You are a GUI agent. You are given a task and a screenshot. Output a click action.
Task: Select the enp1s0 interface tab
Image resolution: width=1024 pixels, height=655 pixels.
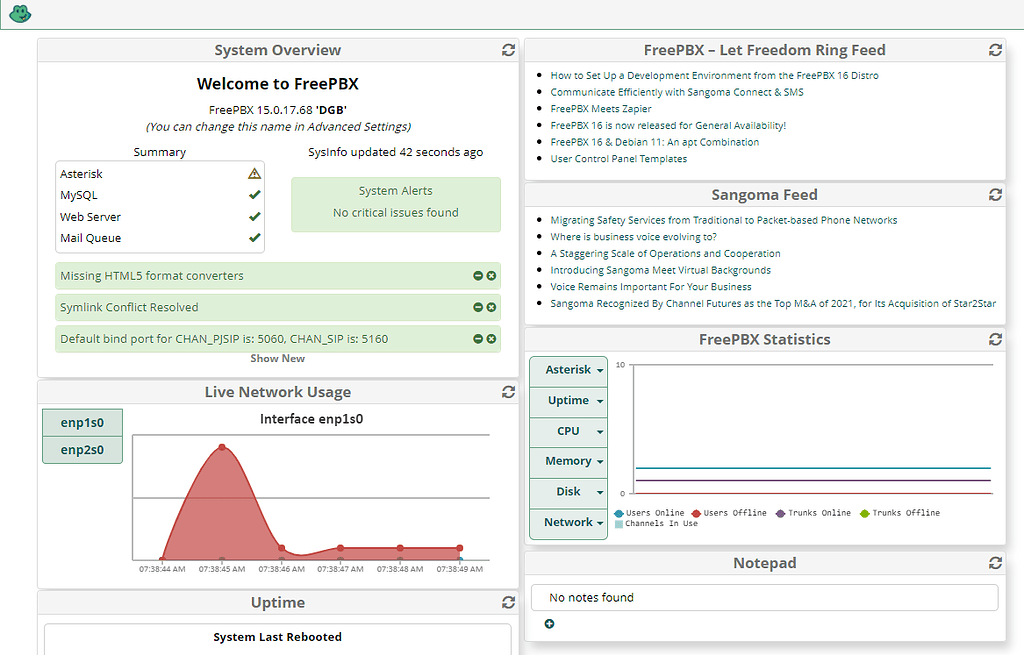(x=82, y=422)
